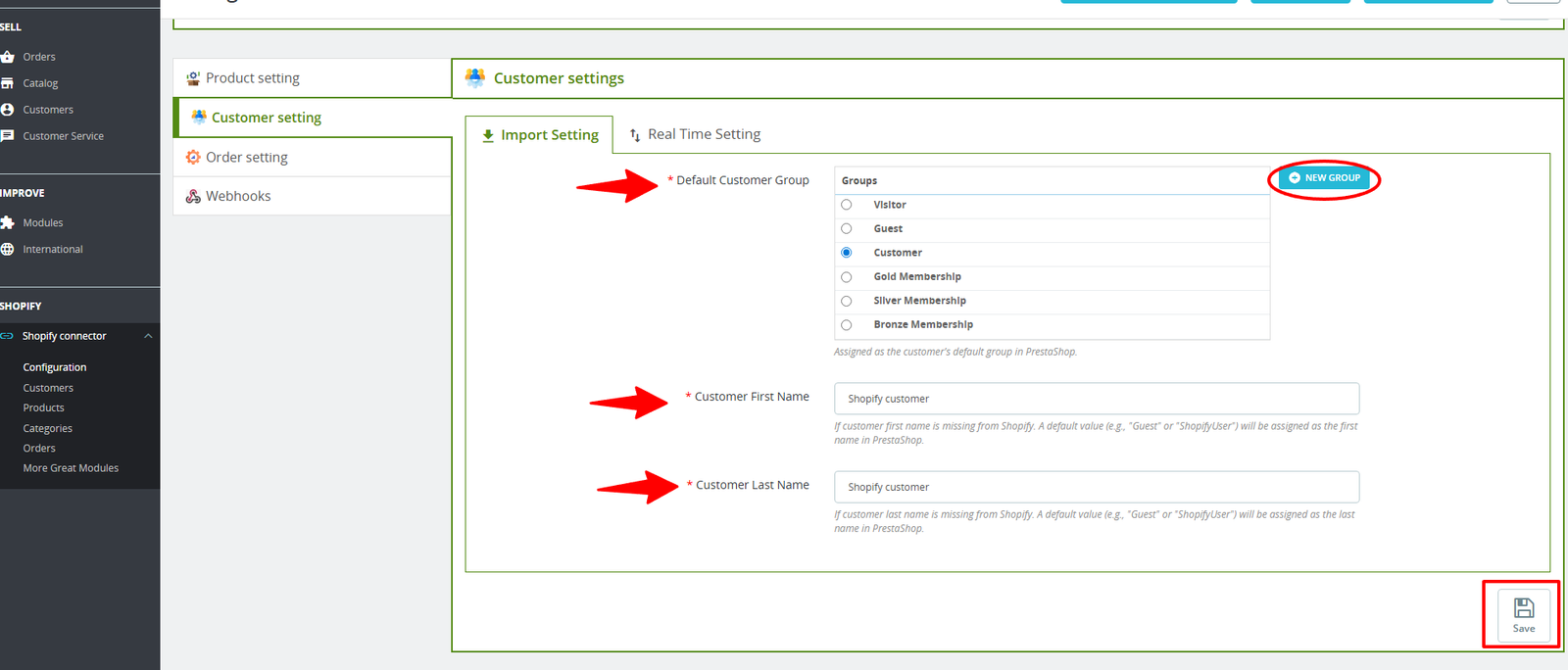Click the International globe icon
This screenshot has height=670, width=1568.
(x=7, y=249)
